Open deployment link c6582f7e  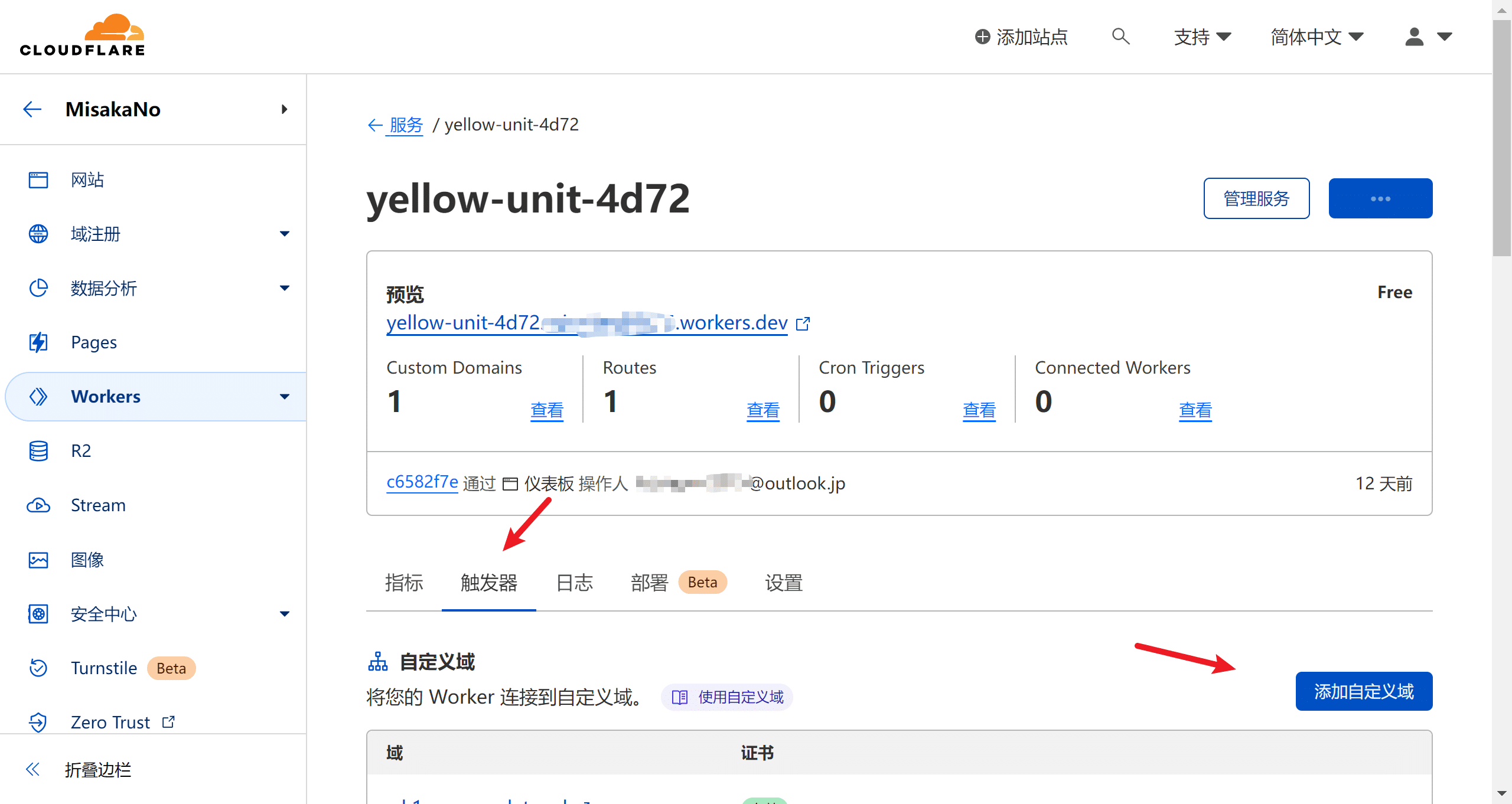tap(422, 482)
